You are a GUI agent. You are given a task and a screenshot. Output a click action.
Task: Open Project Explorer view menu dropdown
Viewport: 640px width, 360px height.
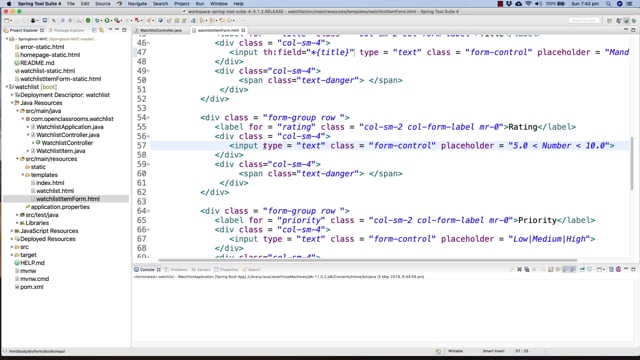(x=110, y=30)
